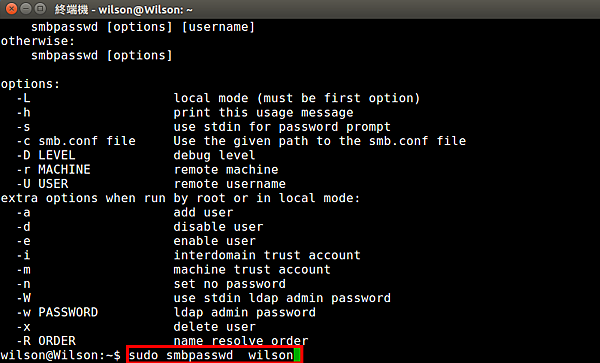Viewport: 600px width, 363px height.
Task: Click the -e enable user option
Action: click(136, 241)
